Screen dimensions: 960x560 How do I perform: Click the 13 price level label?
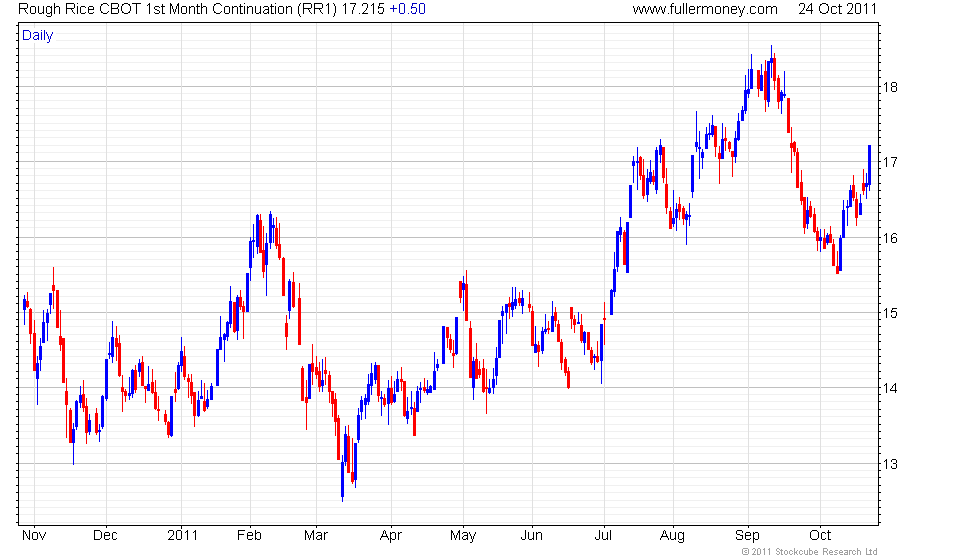pos(890,464)
